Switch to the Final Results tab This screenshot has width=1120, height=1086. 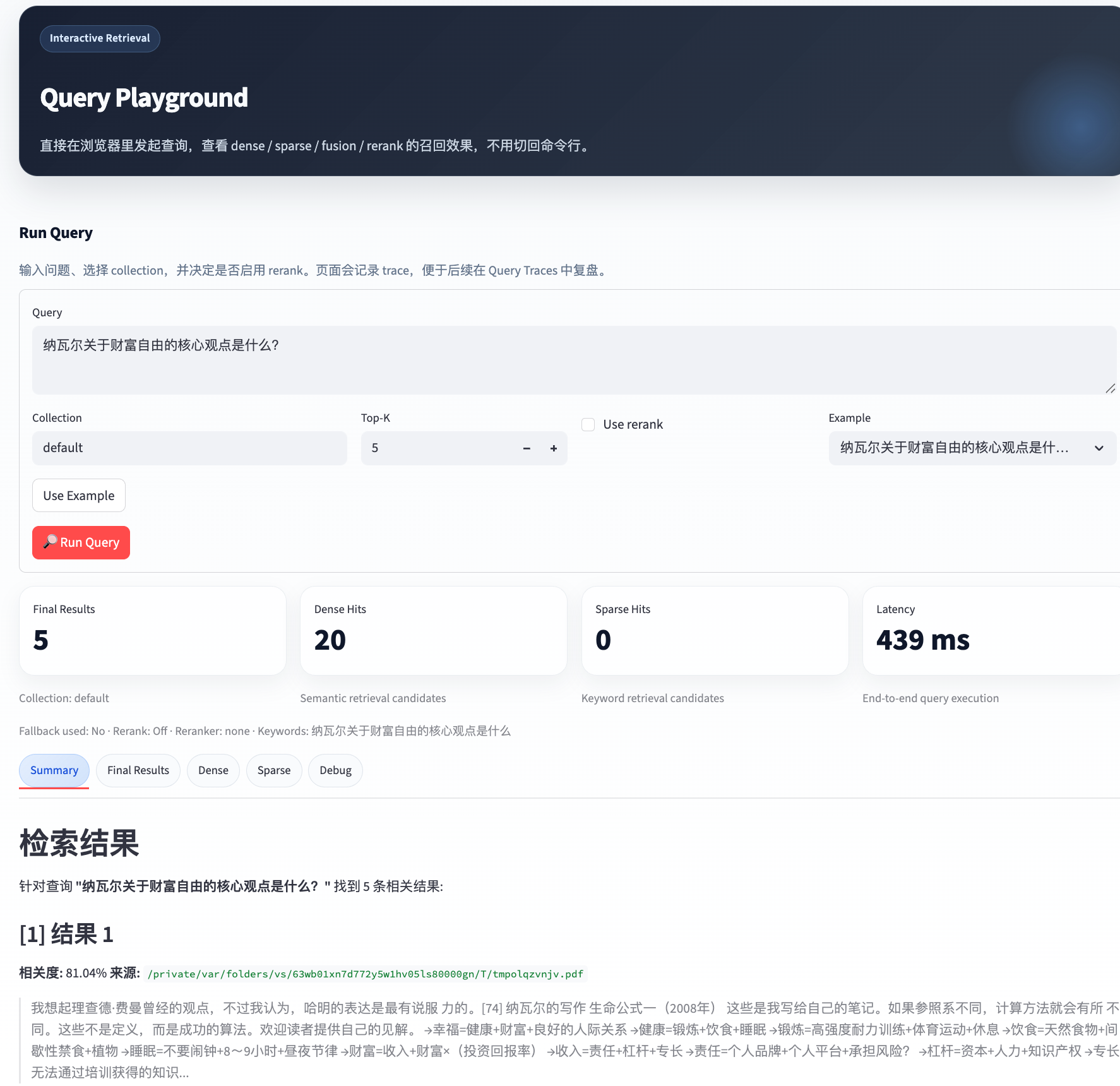click(138, 770)
